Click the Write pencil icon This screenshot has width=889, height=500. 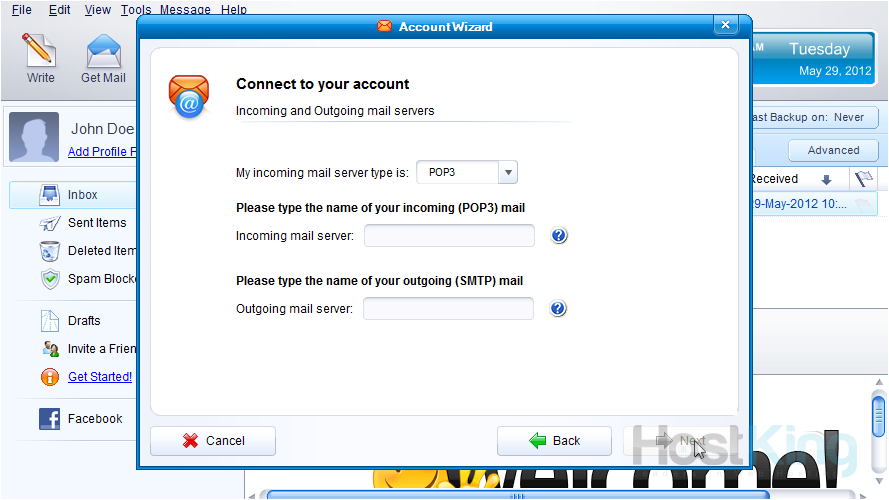pos(40,50)
